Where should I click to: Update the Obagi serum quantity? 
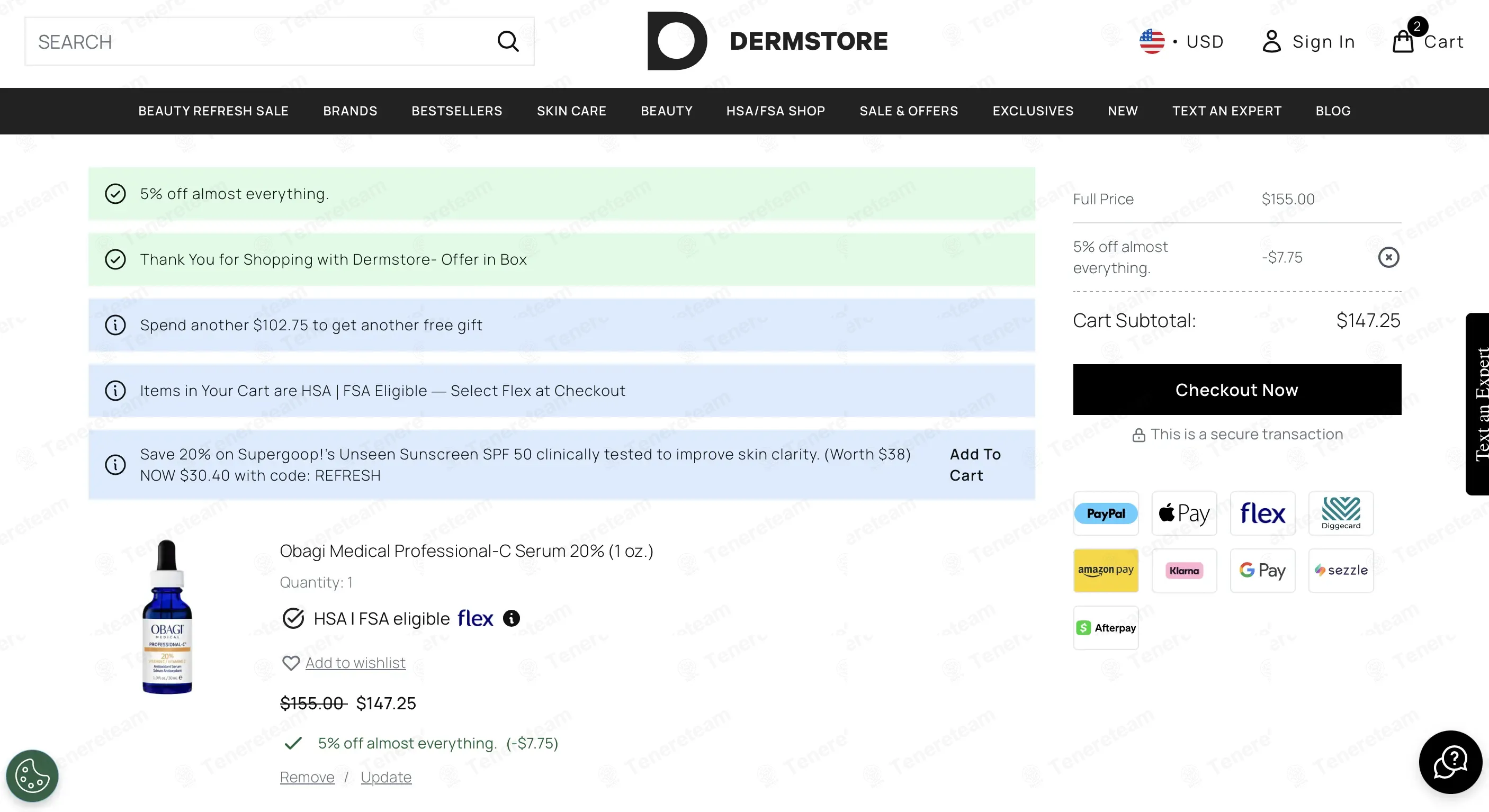(386, 777)
